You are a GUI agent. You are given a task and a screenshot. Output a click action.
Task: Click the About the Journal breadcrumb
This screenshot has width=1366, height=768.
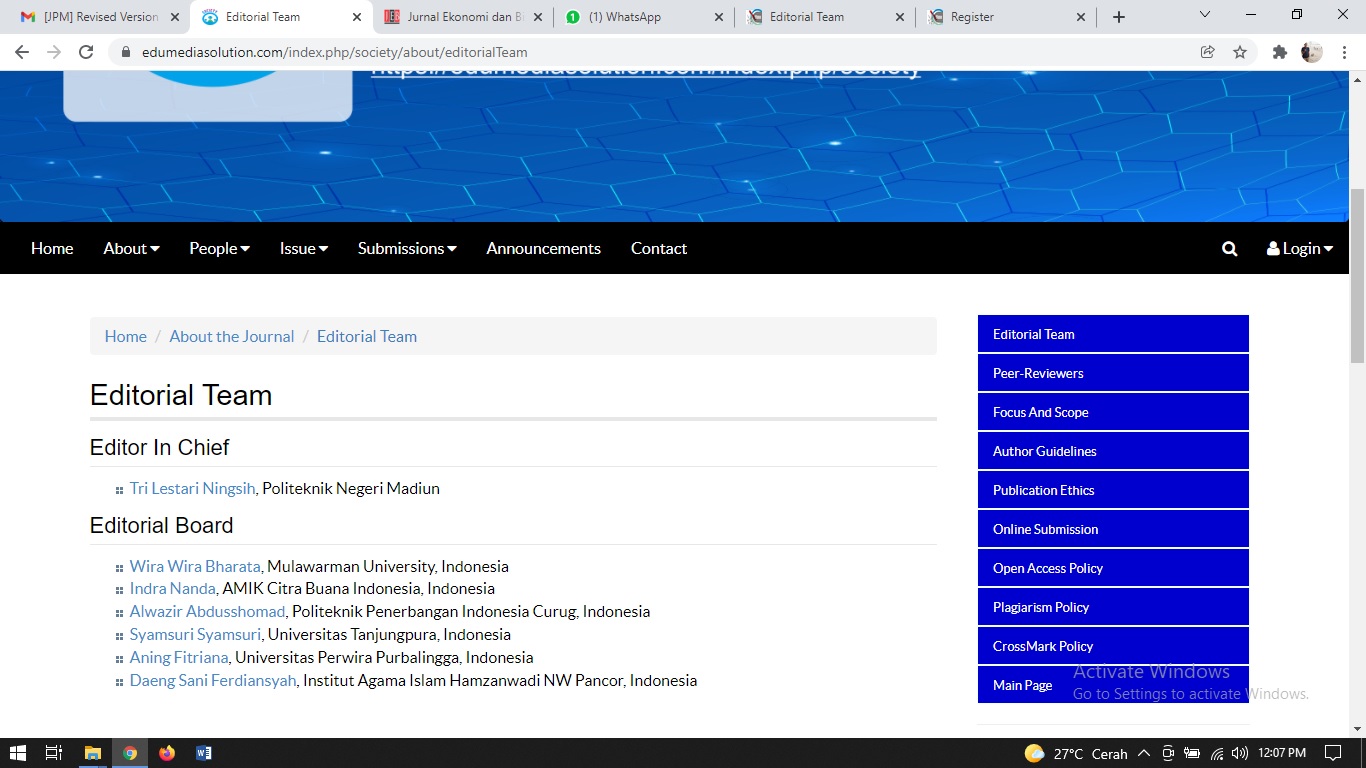(231, 337)
